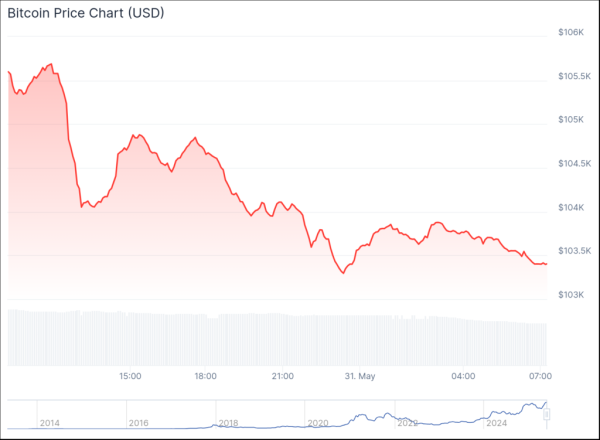The width and height of the screenshot is (600, 440).
Task: Click the $103K price axis label
Action: [571, 295]
